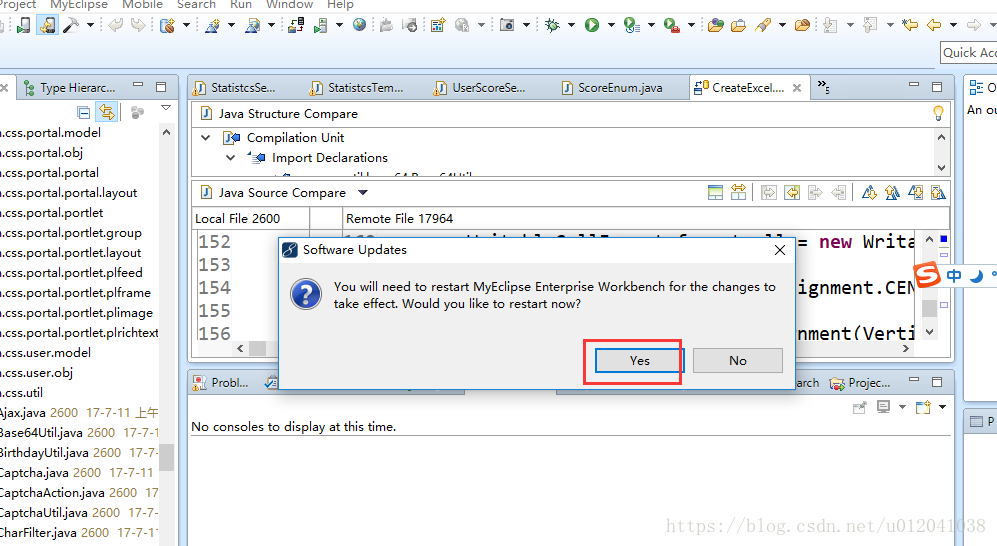Click inside Quick Access field
This screenshot has width=997, height=546.
click(x=968, y=53)
